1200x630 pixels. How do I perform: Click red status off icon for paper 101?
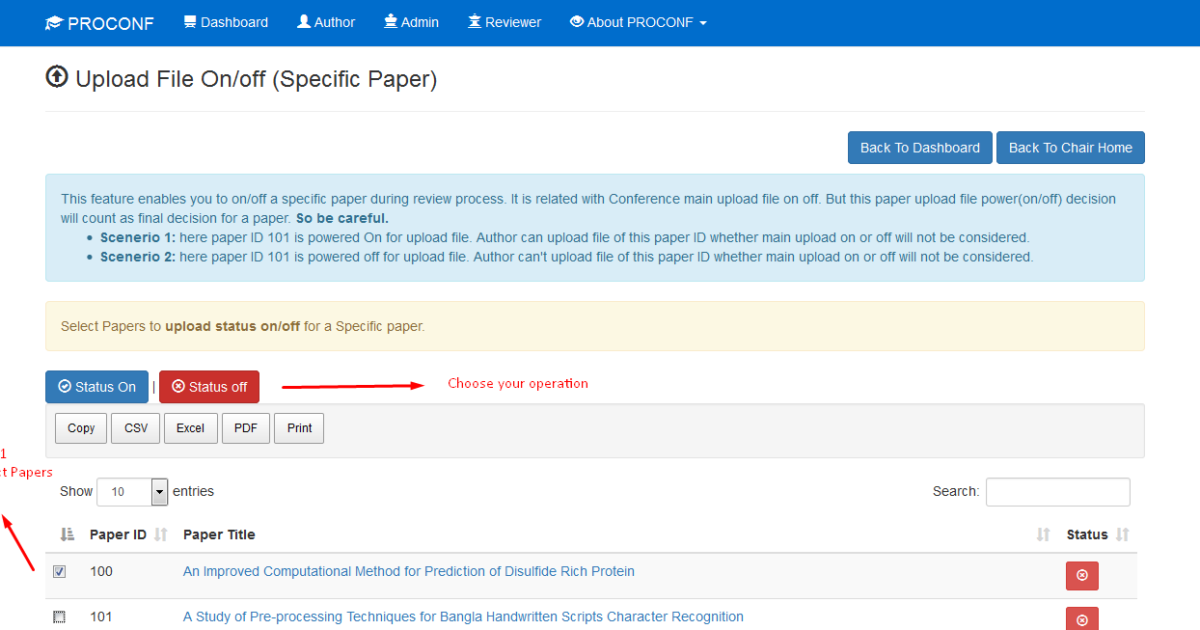pyautogui.click(x=1082, y=618)
